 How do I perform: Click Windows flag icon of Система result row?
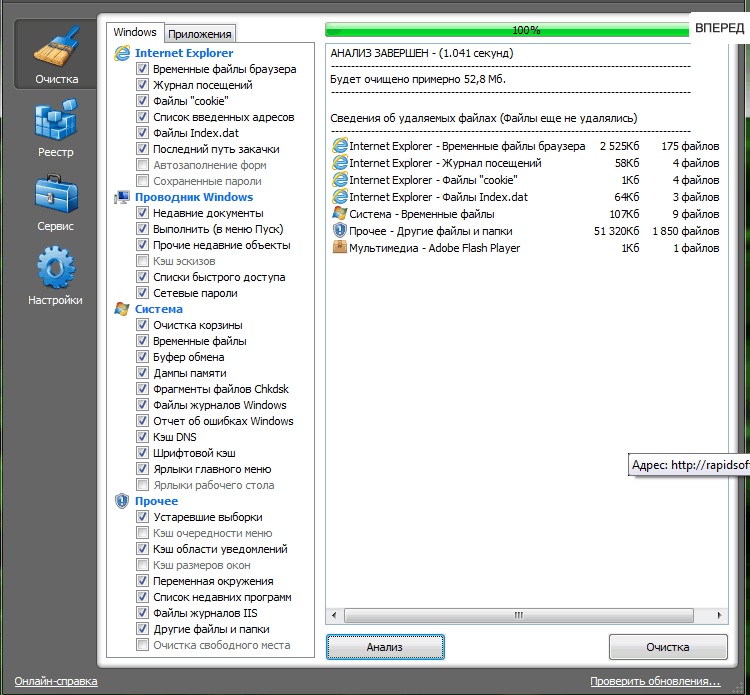[340, 214]
